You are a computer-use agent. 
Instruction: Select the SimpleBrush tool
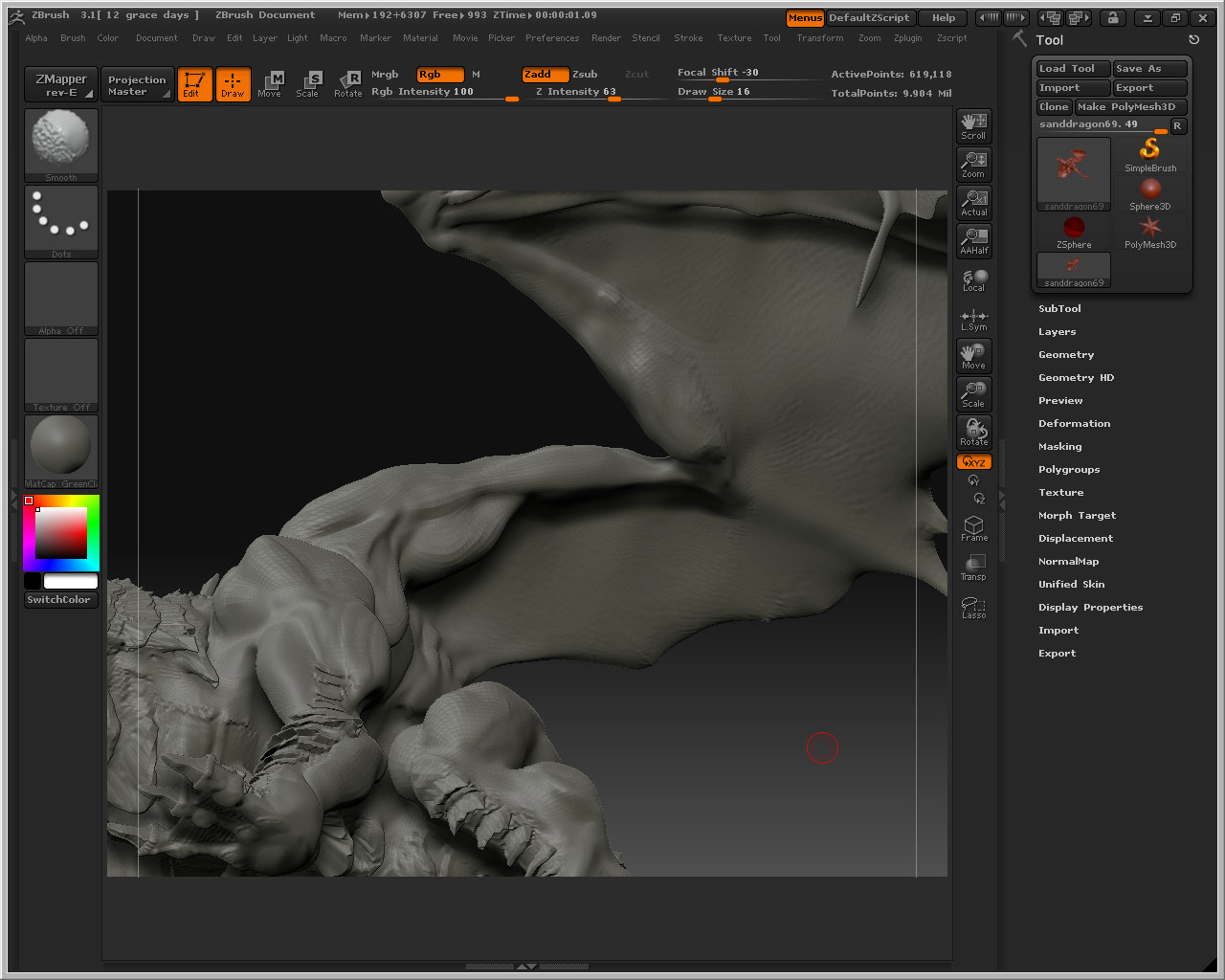(x=1150, y=155)
